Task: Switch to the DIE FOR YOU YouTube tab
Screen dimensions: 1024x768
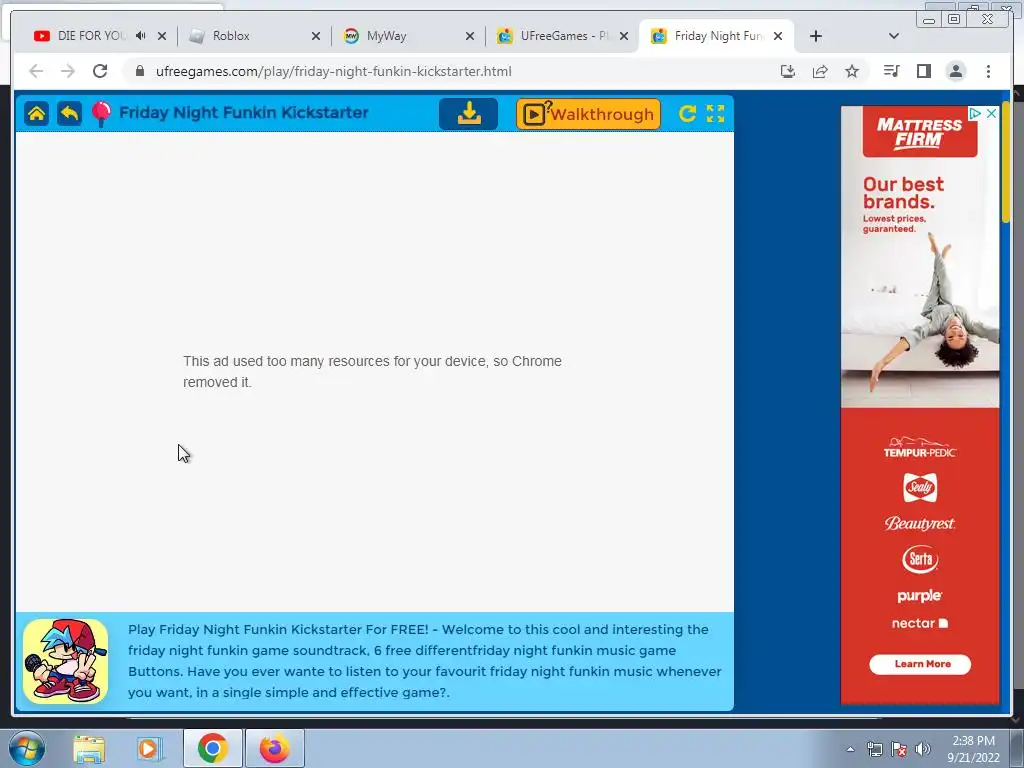Action: (x=90, y=36)
